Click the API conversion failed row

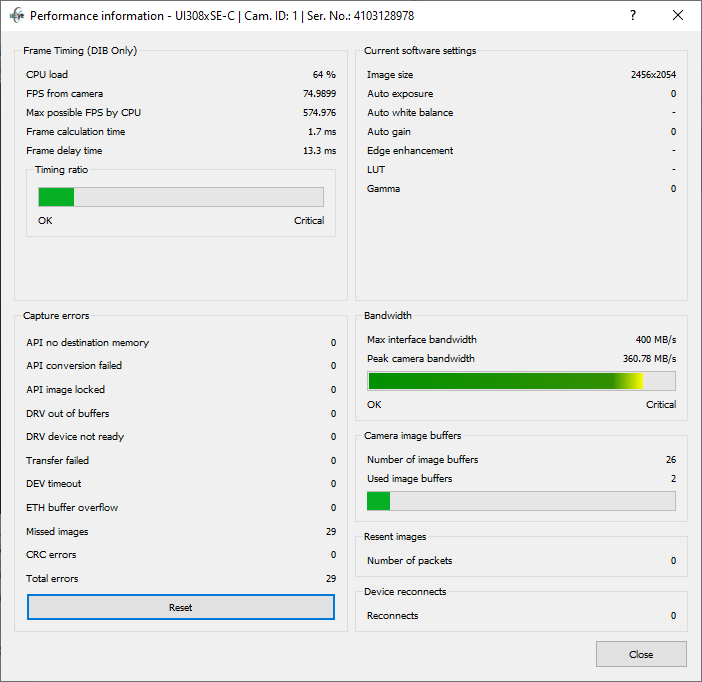(181, 366)
